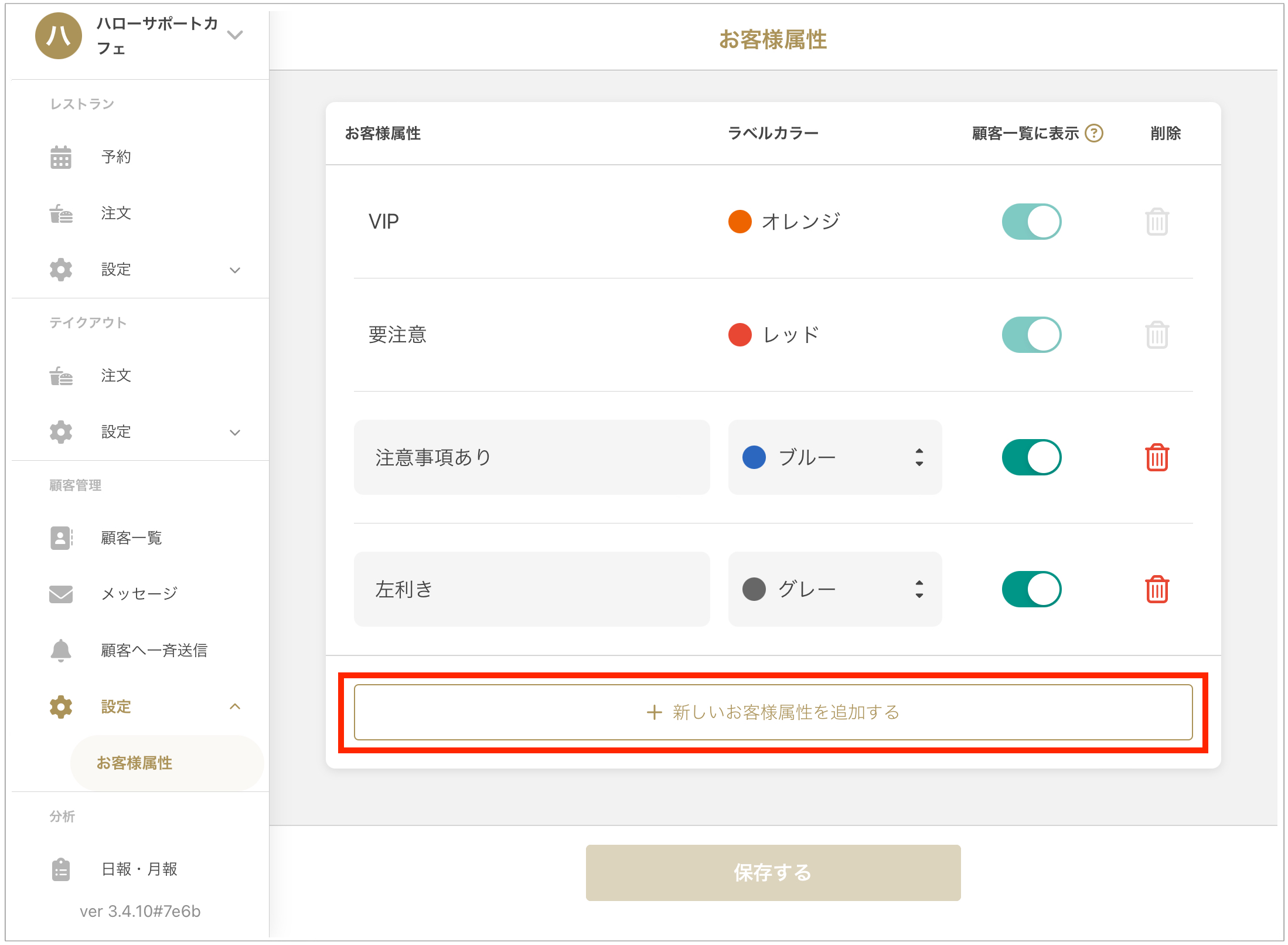The width and height of the screenshot is (1288, 945).
Task: Open restaurant 予約 calendar icon
Action: 61,157
